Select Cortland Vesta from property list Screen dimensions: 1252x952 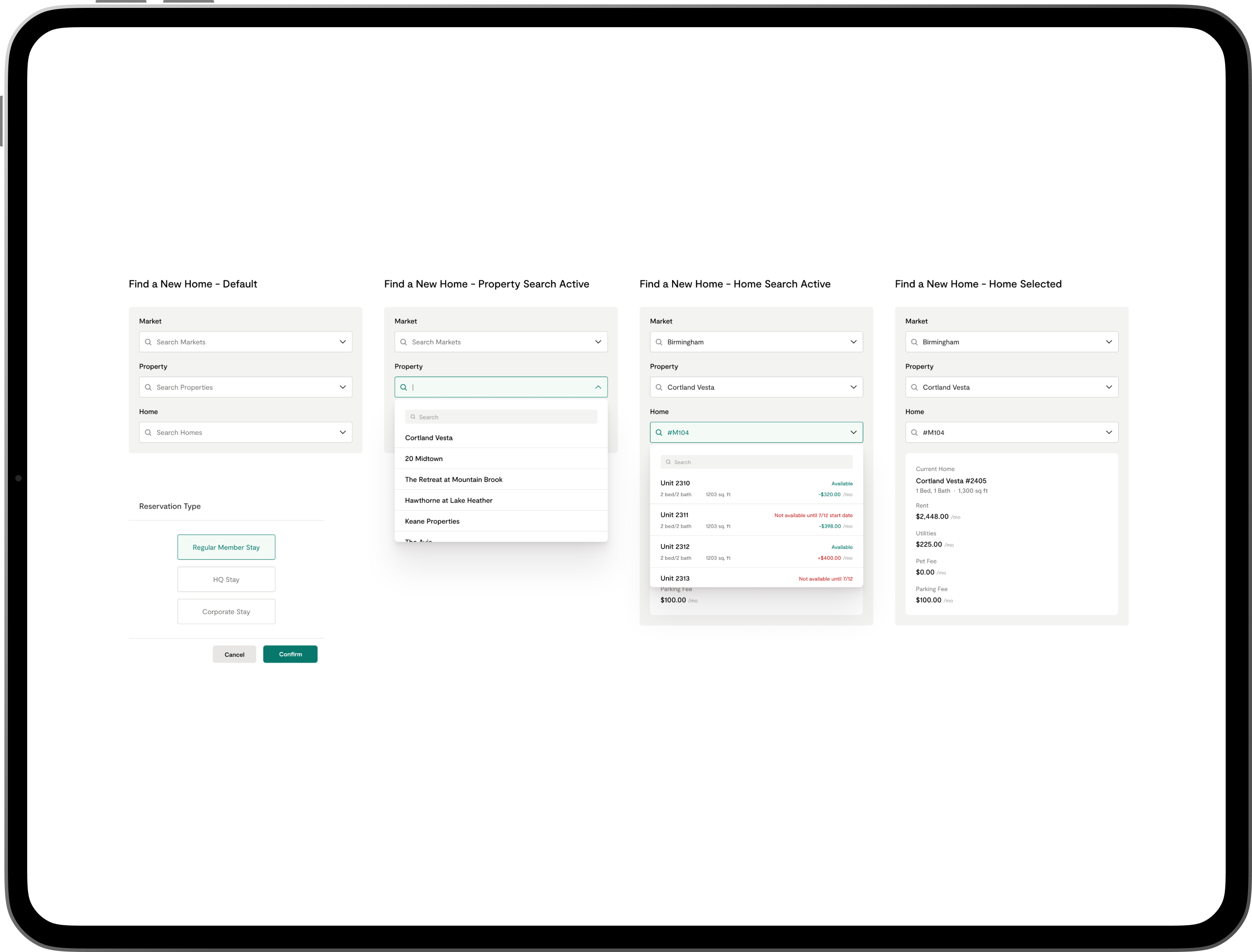429,438
